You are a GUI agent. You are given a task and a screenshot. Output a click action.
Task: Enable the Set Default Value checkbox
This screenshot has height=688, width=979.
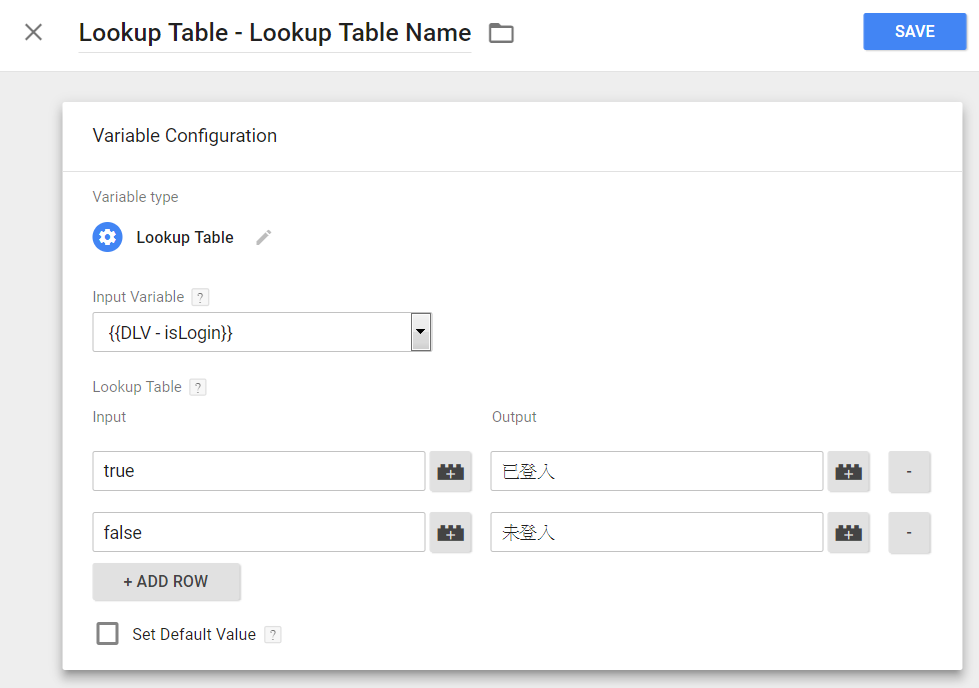point(107,633)
